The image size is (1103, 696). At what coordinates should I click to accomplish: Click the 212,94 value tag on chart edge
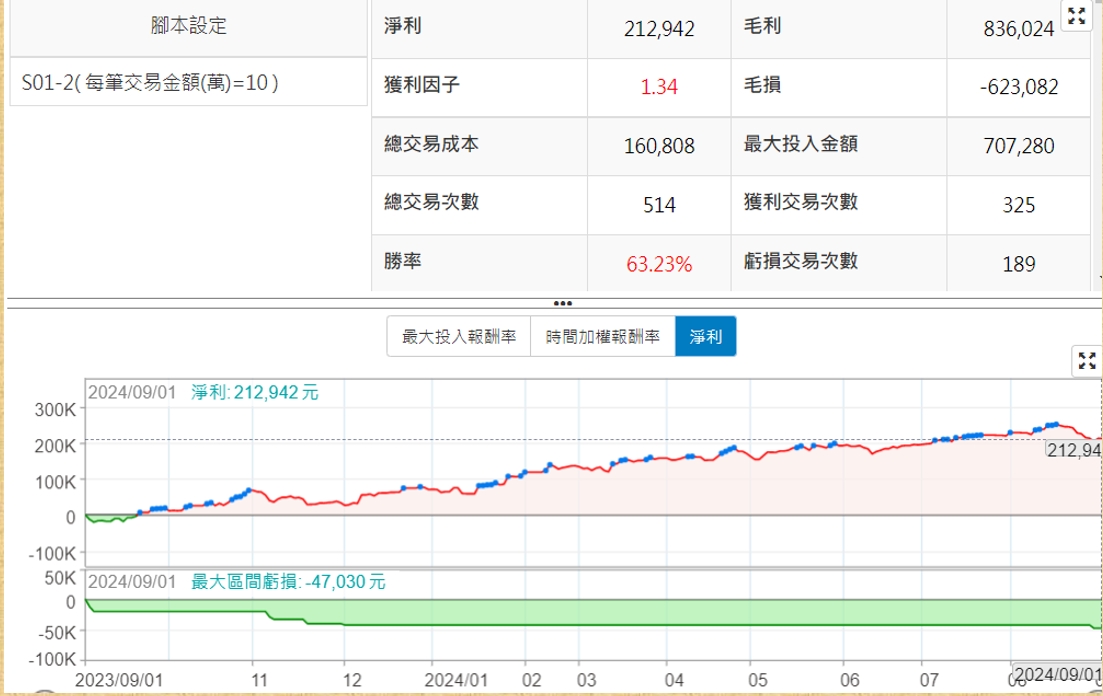(1073, 450)
